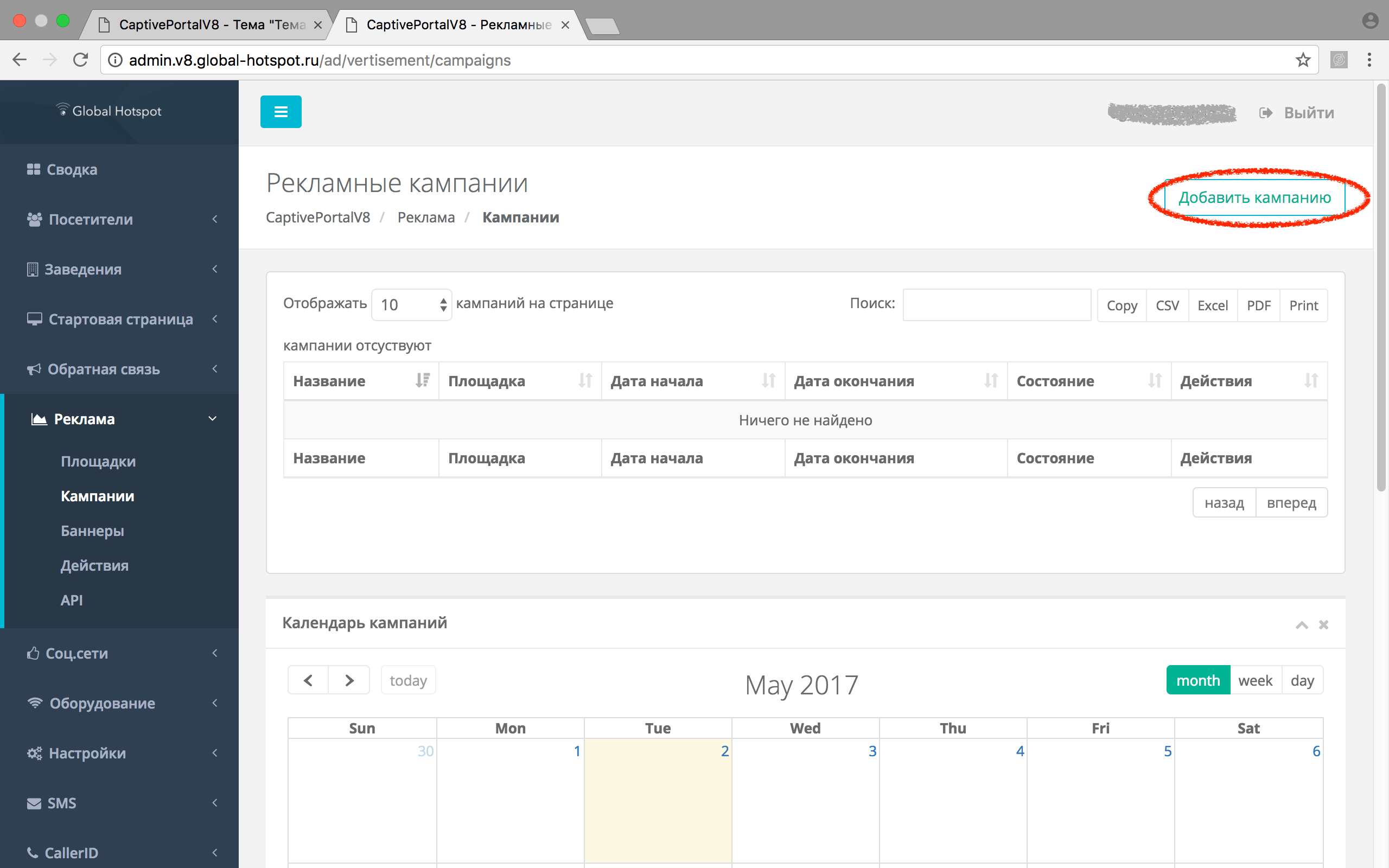Enter text in the Поиск field
Image resolution: width=1389 pixels, height=868 pixels.
tap(994, 304)
